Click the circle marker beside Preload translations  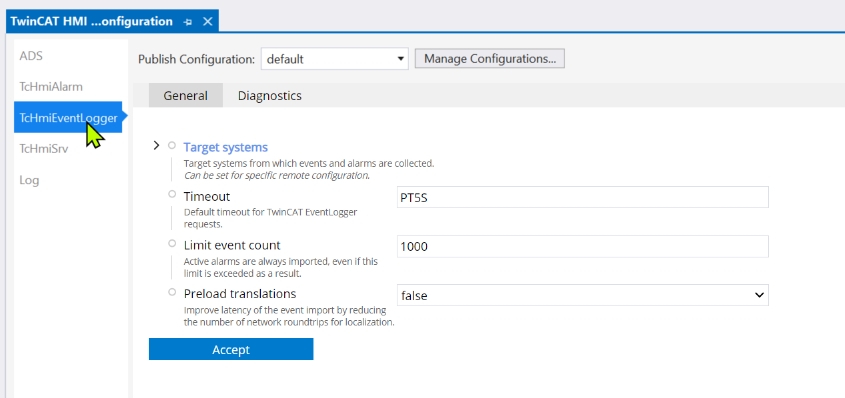pos(172,292)
